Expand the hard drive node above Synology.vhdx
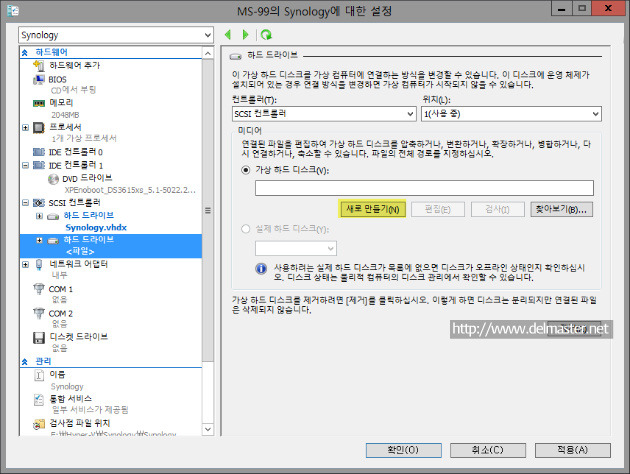Screen dimensions: 630x474 (39, 216)
